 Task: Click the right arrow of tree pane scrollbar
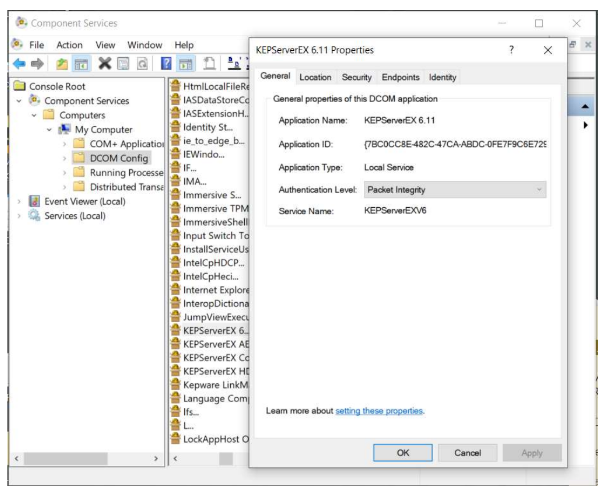coord(156,458)
